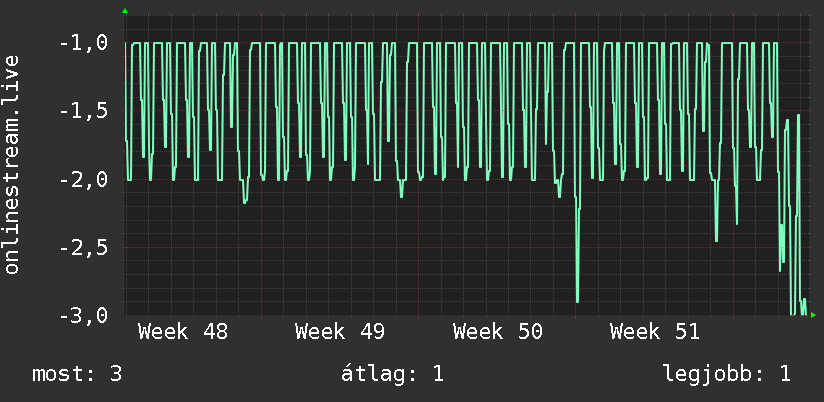Click the dip near -2.2 after Week 48
Image resolution: width=824 pixels, height=402 pixels.
[245, 201]
